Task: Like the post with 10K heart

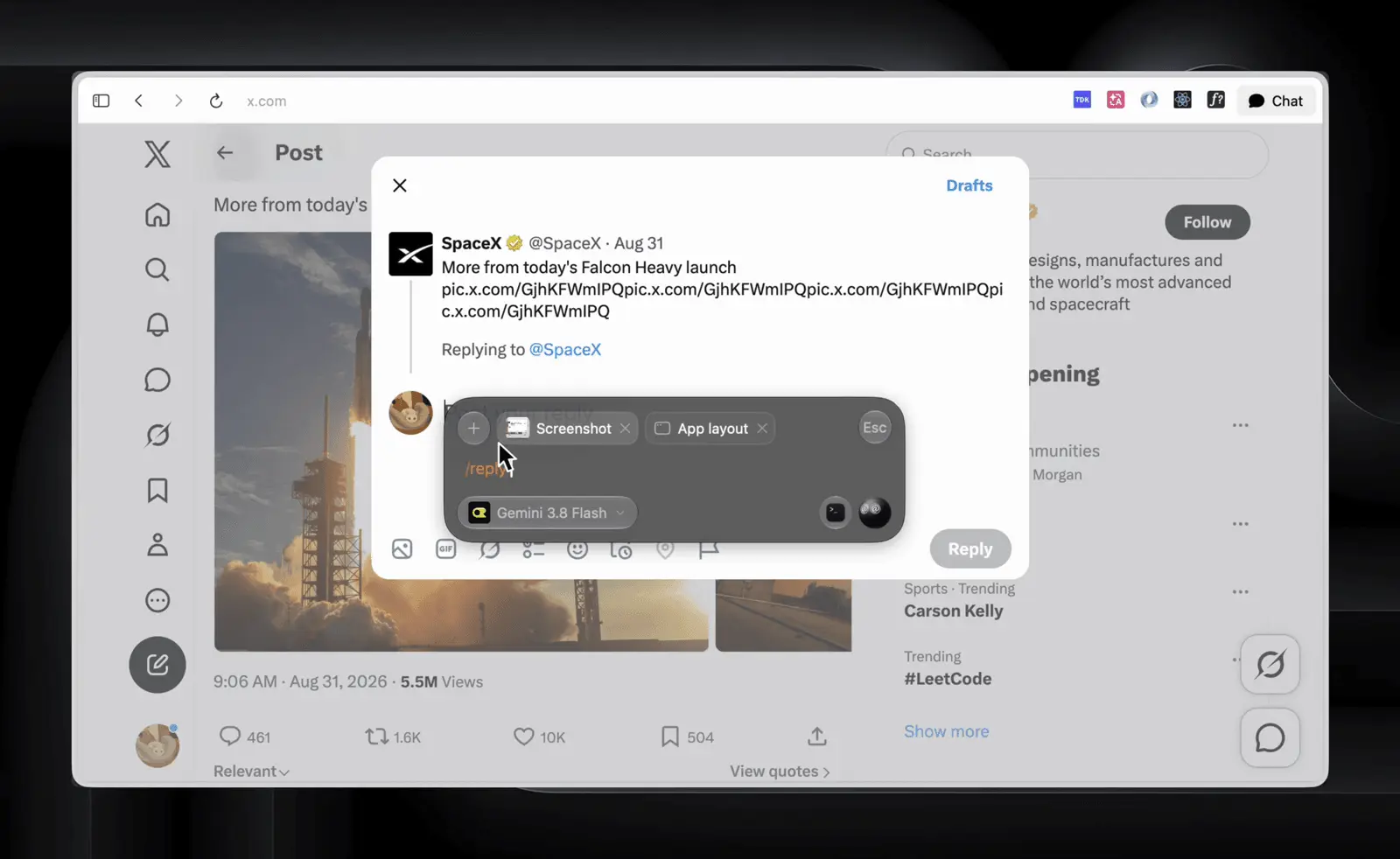Action: point(523,737)
